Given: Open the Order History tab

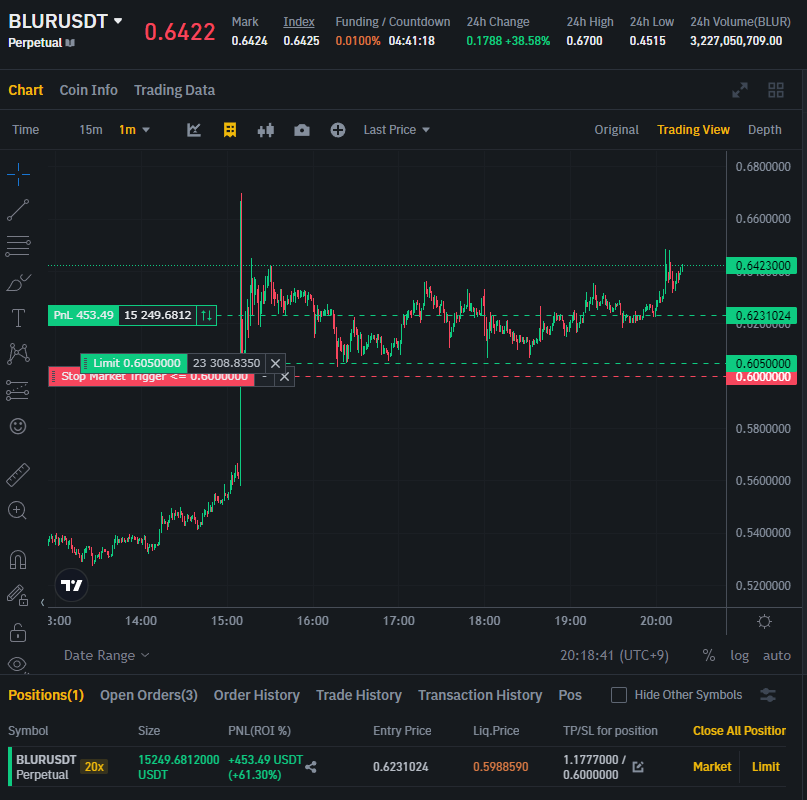Looking at the screenshot, I should (257, 695).
